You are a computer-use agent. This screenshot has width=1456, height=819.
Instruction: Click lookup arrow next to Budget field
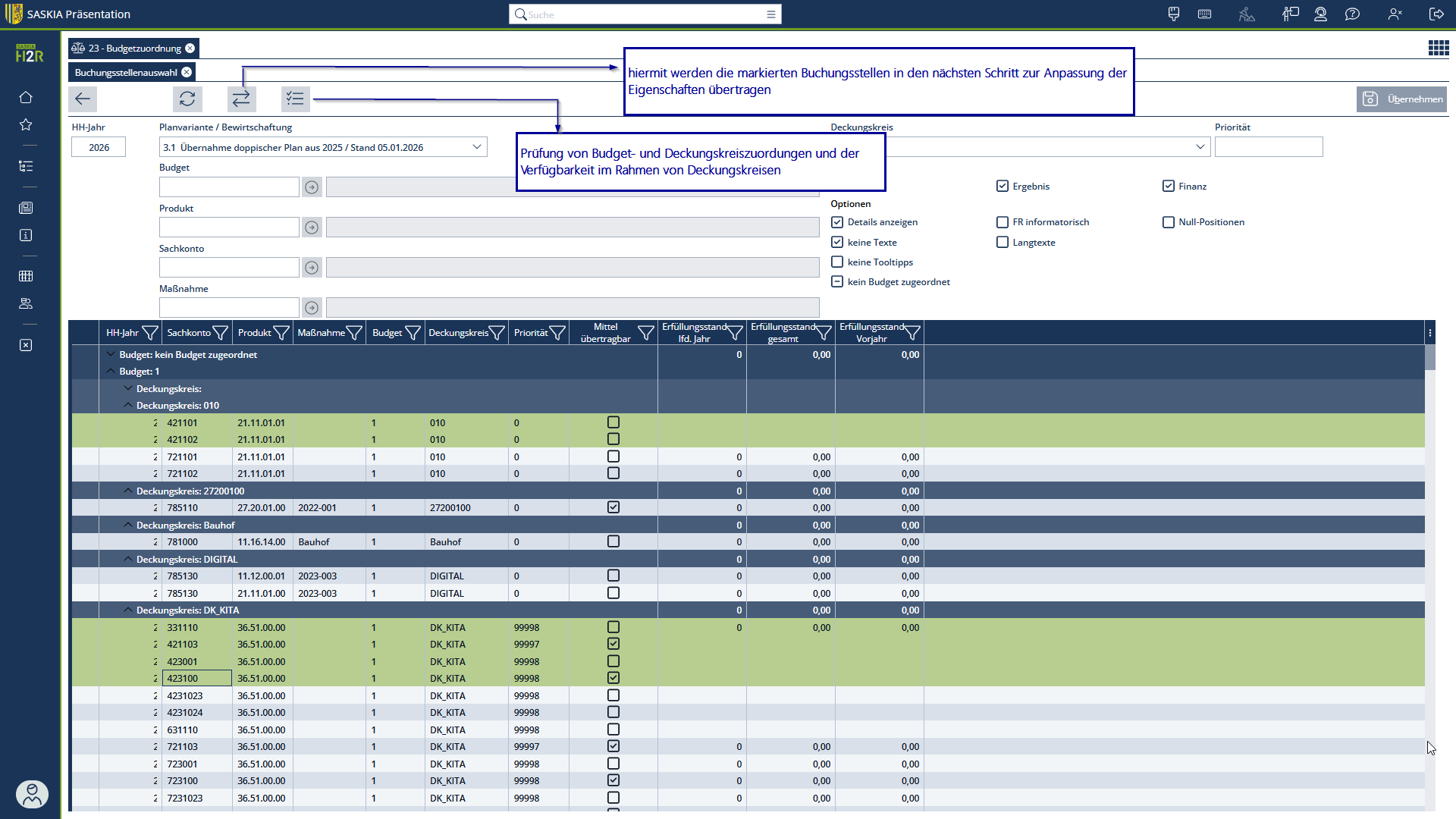[x=312, y=187]
